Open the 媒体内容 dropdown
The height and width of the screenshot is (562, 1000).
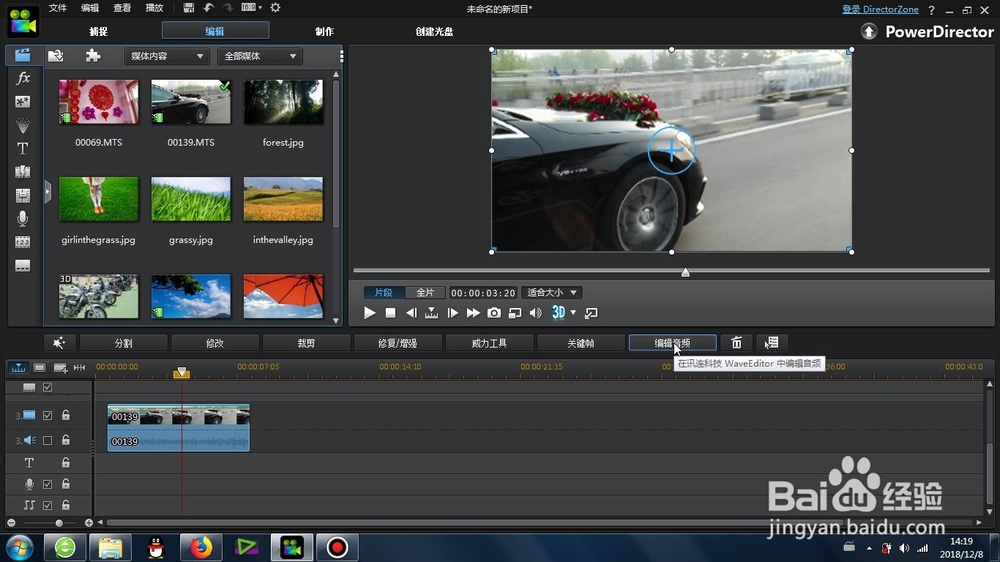pyautogui.click(x=166, y=56)
